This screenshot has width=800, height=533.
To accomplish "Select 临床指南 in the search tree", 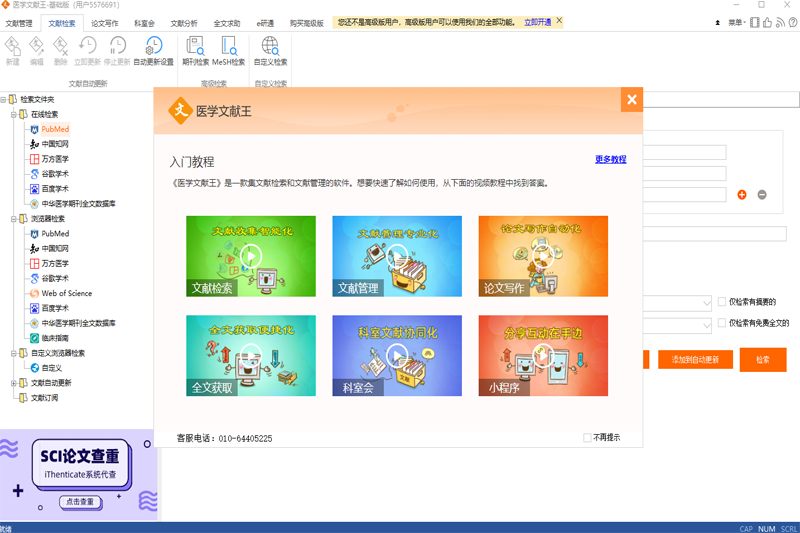I will tap(56, 338).
